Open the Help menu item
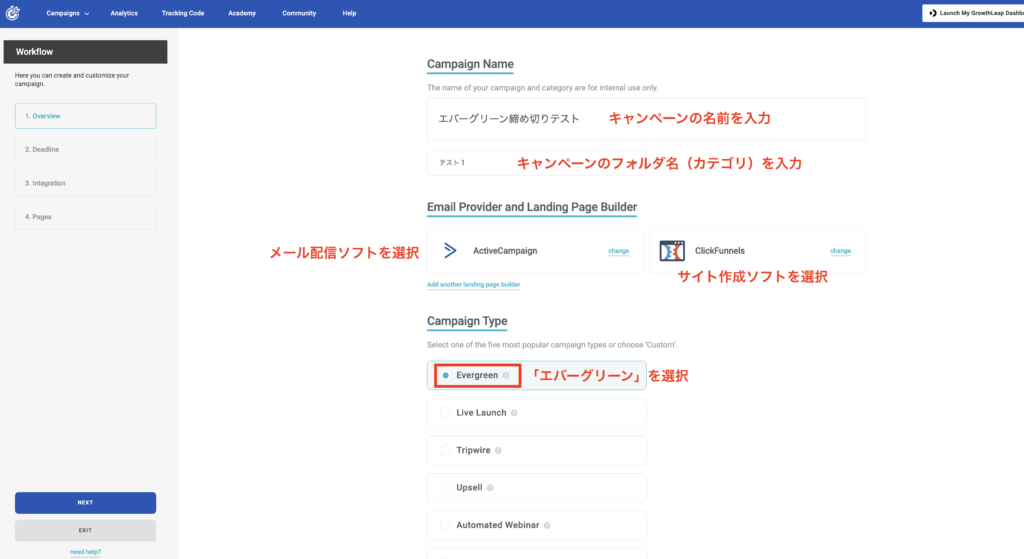Screen dimensions: 1024x559 (x=349, y=13)
